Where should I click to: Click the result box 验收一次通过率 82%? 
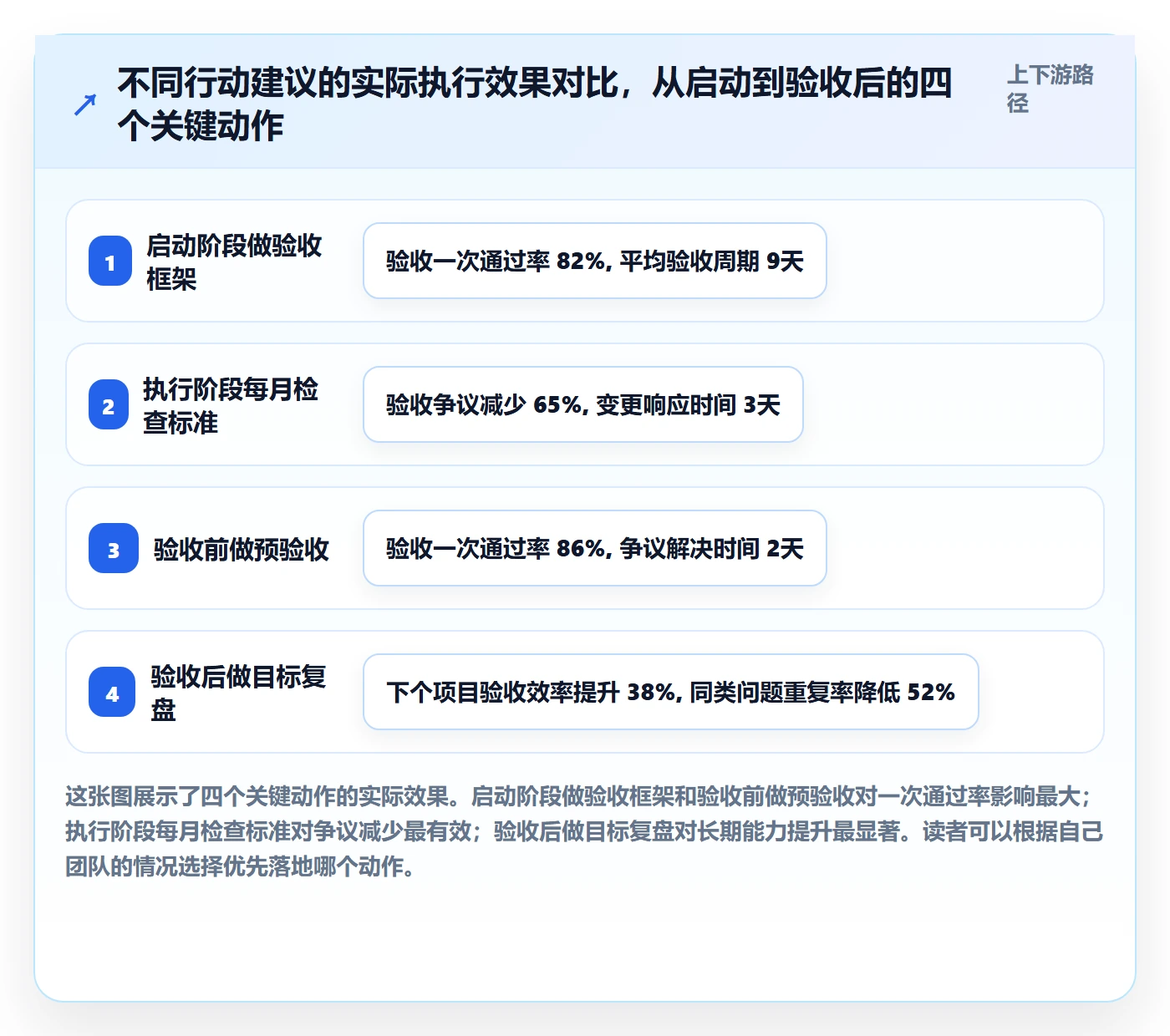pos(595,261)
